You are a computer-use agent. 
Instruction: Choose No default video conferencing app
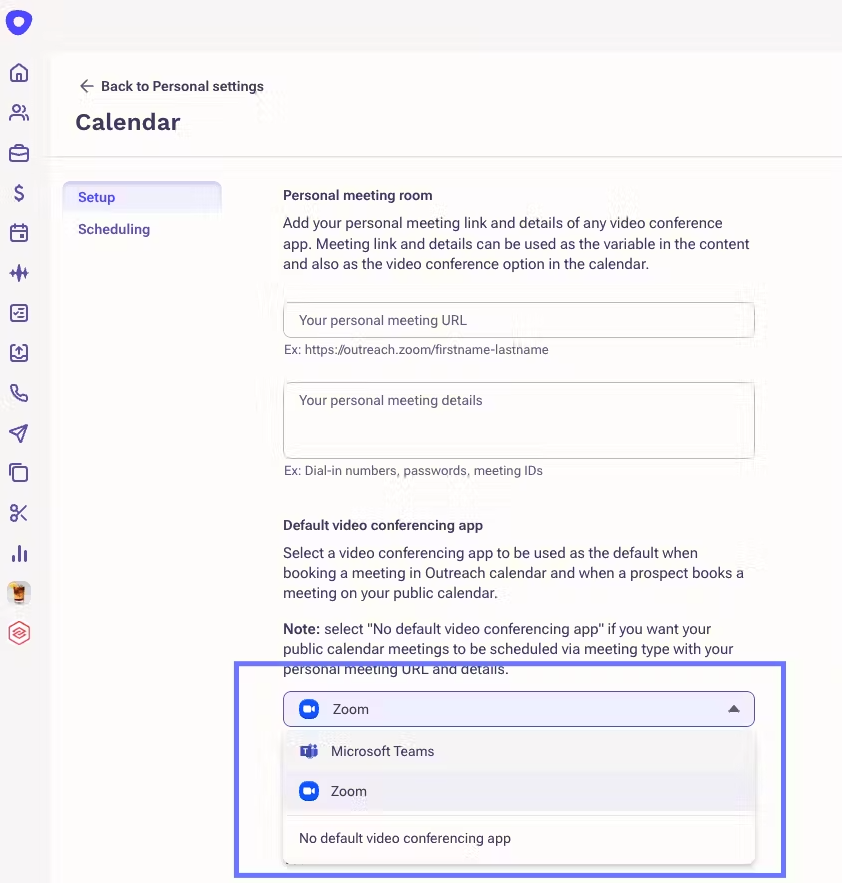tap(404, 838)
